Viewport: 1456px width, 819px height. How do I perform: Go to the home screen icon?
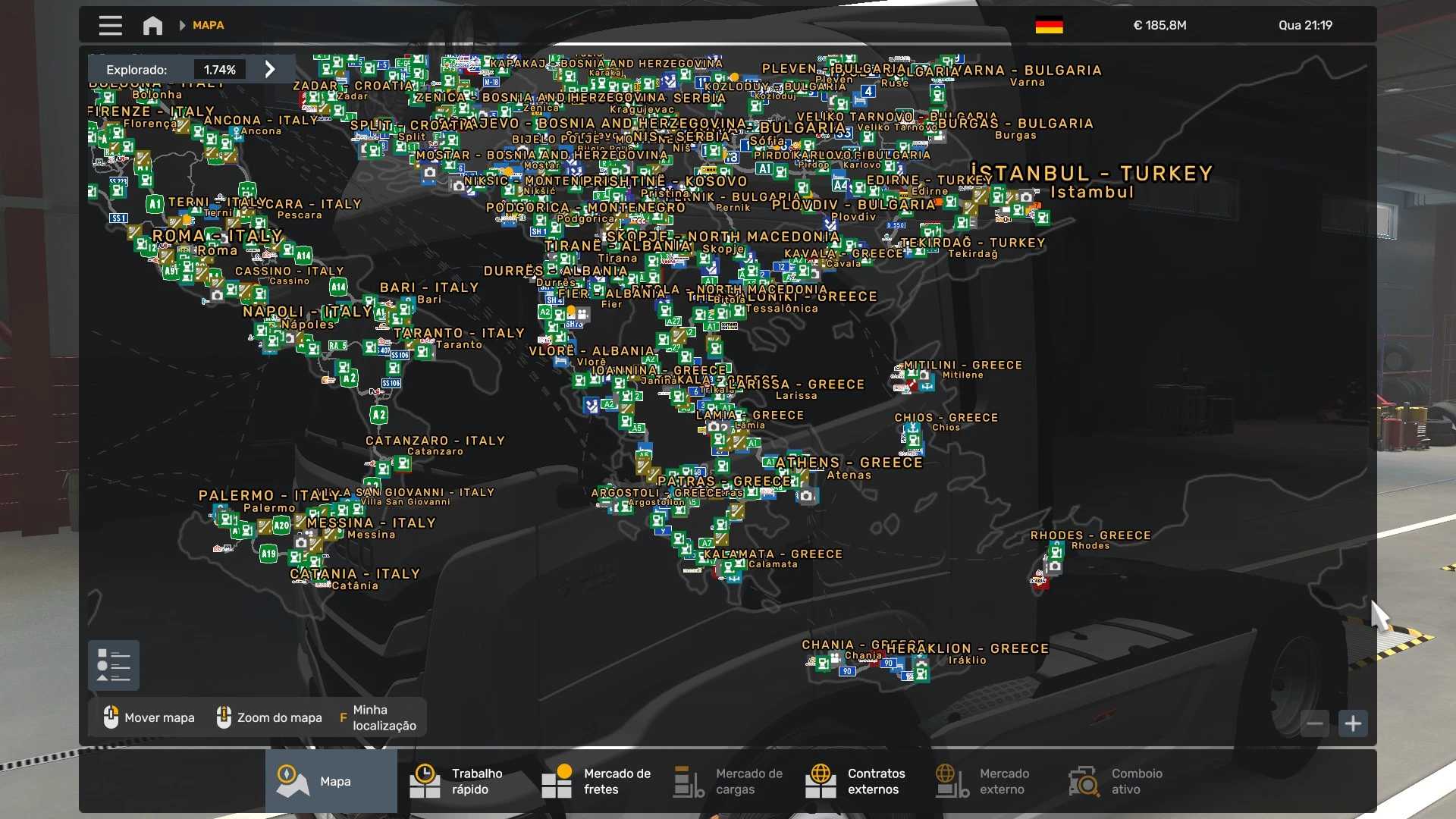[152, 25]
